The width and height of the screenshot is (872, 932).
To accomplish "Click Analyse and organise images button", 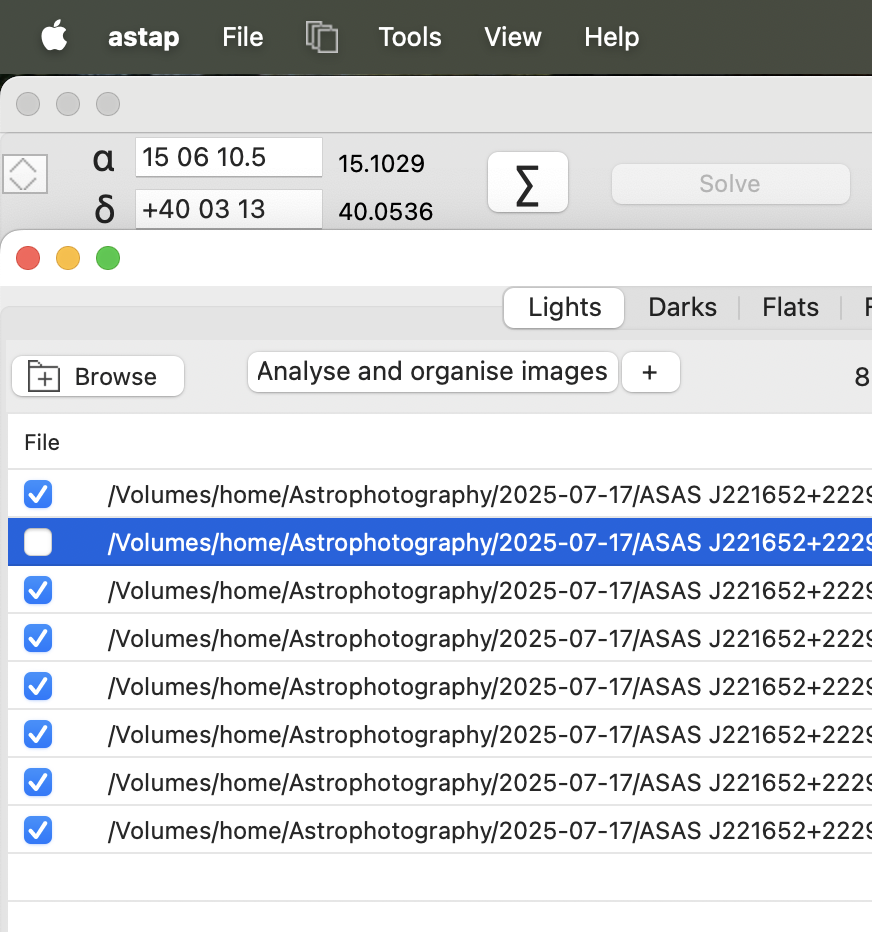I will (433, 372).
